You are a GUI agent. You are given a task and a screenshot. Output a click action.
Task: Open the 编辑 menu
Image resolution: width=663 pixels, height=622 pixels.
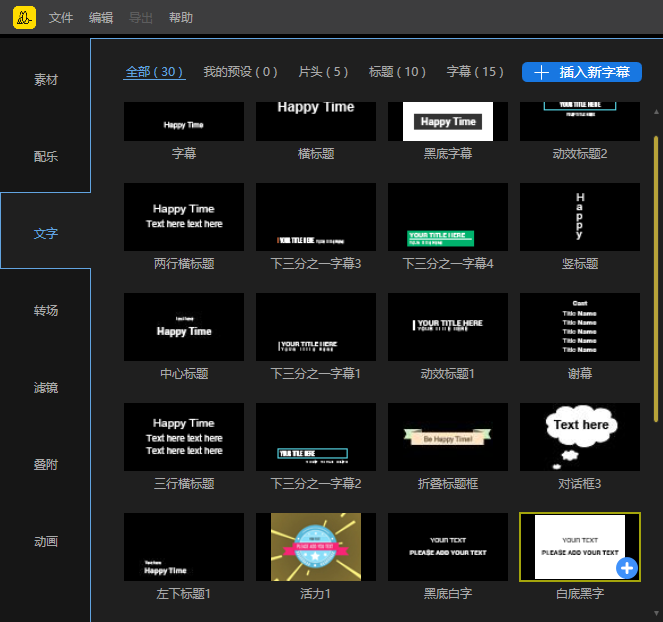click(x=101, y=18)
